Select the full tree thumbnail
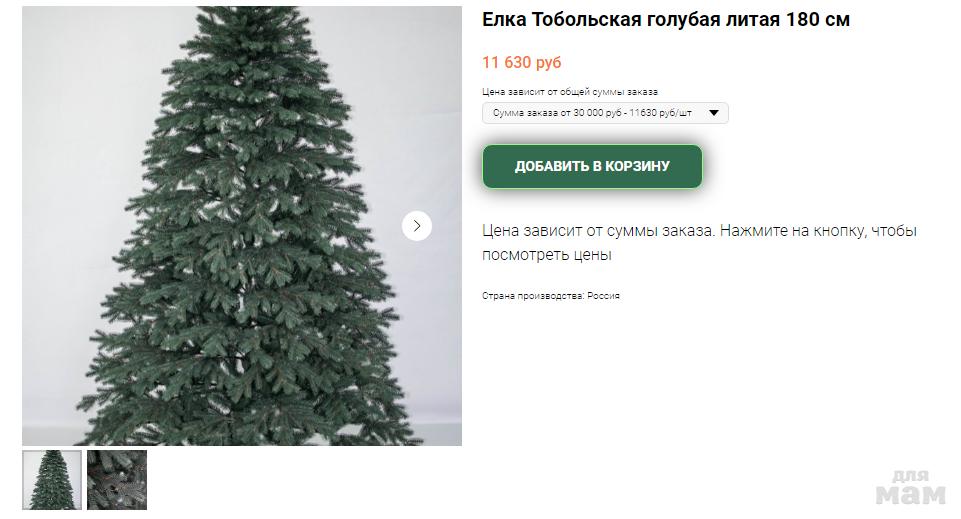Image resolution: width=961 pixels, height=519 pixels. pyautogui.click(x=52, y=480)
